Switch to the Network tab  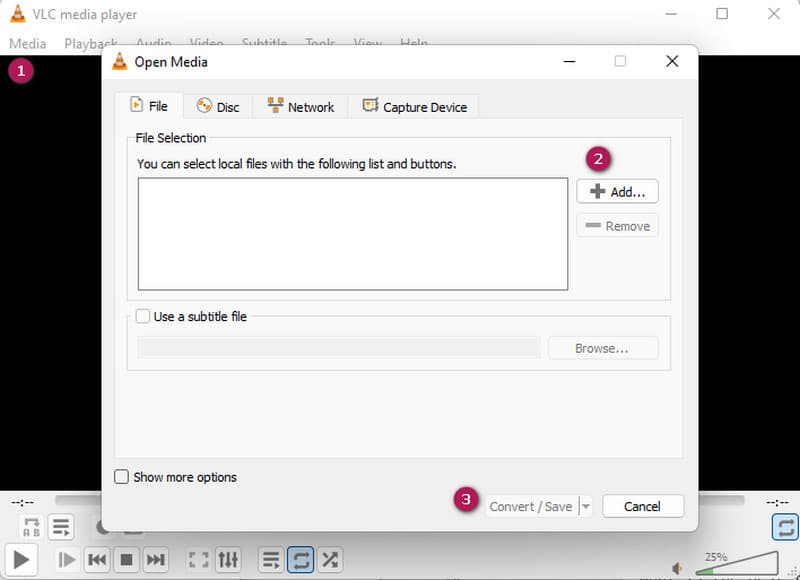300,106
